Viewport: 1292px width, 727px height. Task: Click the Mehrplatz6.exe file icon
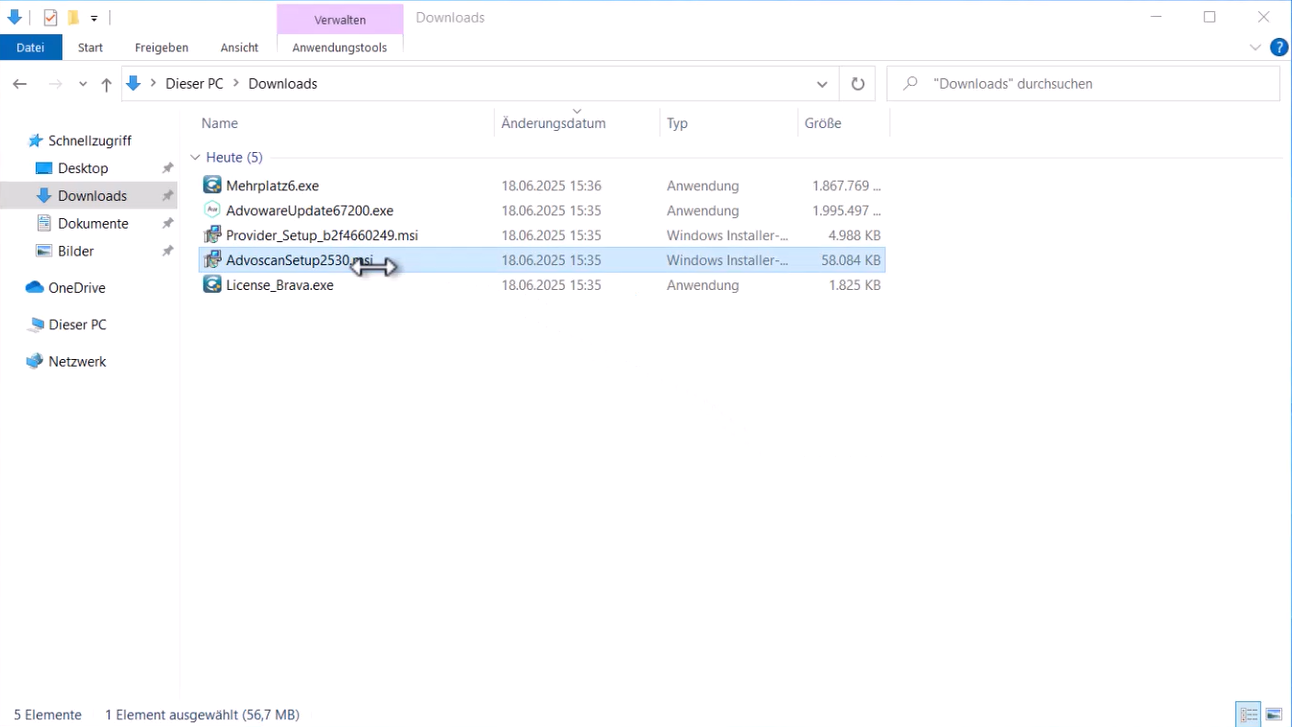point(212,185)
